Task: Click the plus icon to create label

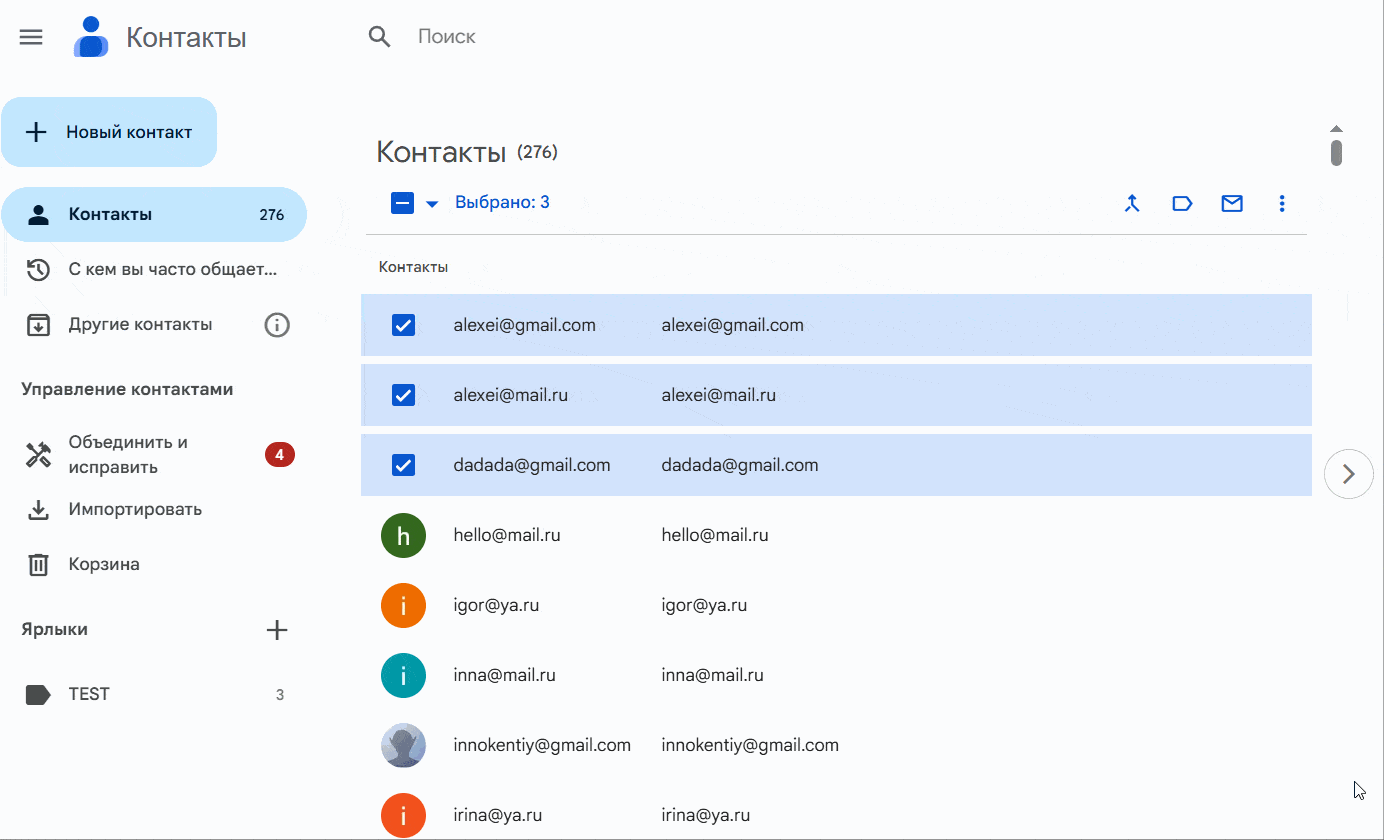Action: 277,630
